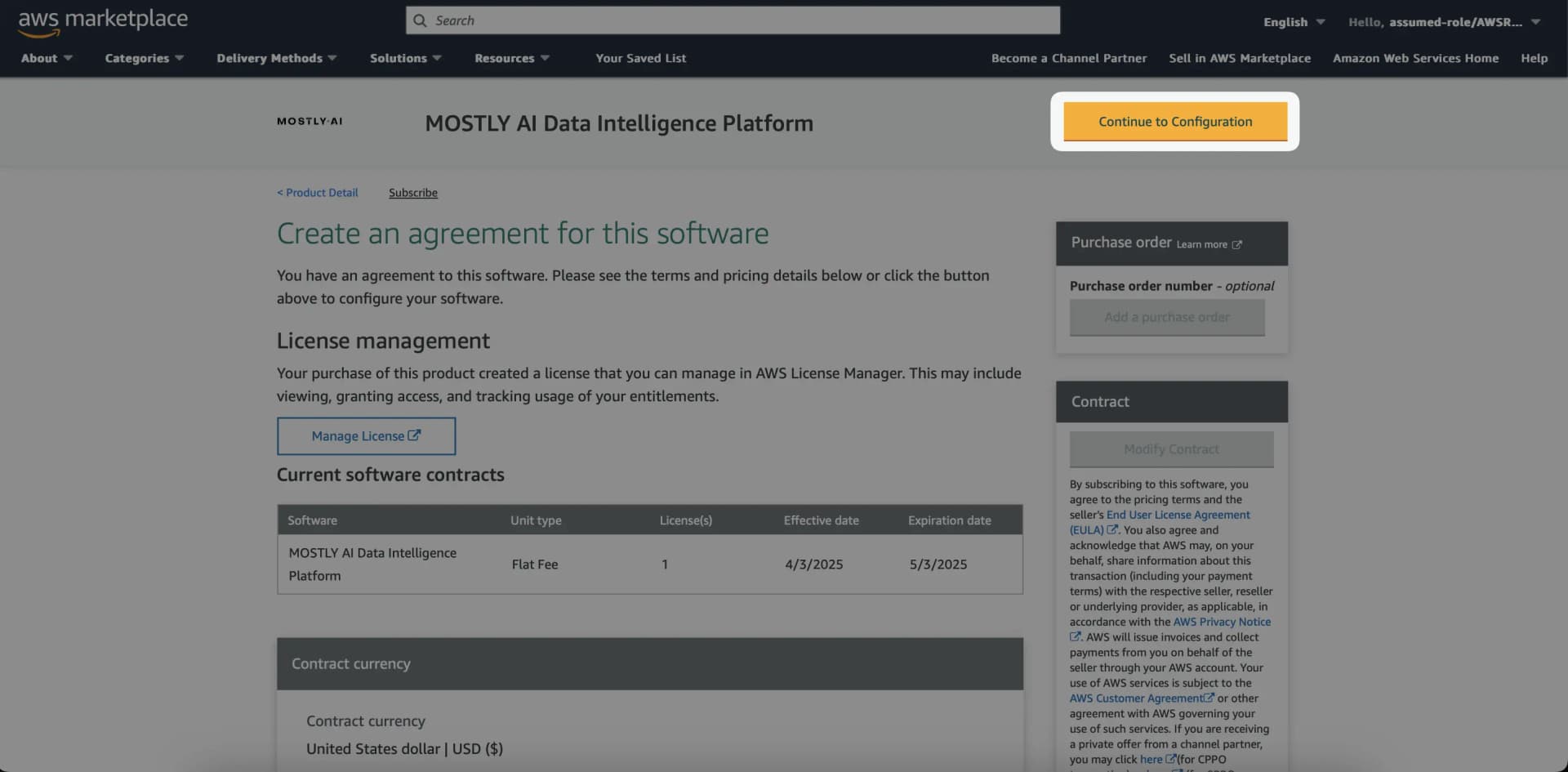Click the Modify Contract button

(x=1171, y=449)
